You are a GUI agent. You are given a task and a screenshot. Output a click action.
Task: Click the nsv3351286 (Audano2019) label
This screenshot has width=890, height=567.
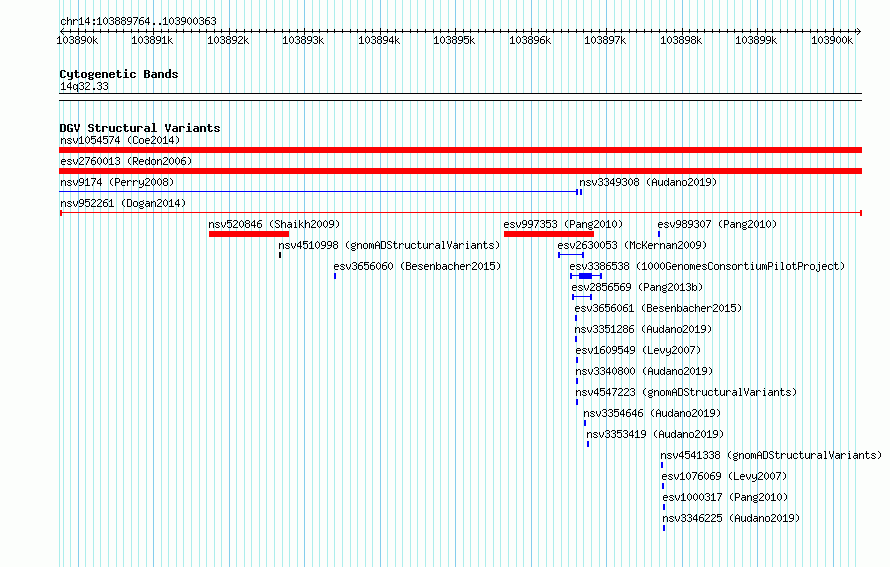point(643,329)
